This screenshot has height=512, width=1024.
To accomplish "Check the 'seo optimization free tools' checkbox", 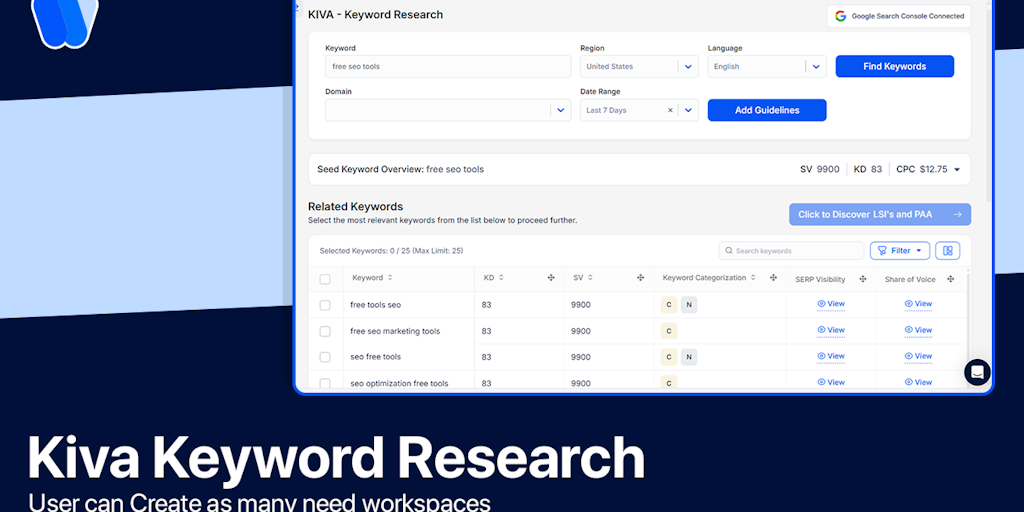I will coord(325,383).
